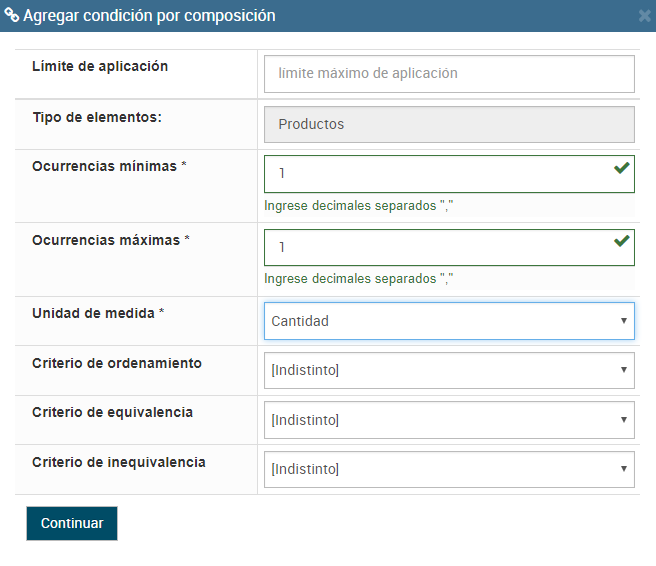Screen dimensions: 656x566
Task: Click the Límite de aplicación input field
Action: tap(449, 73)
